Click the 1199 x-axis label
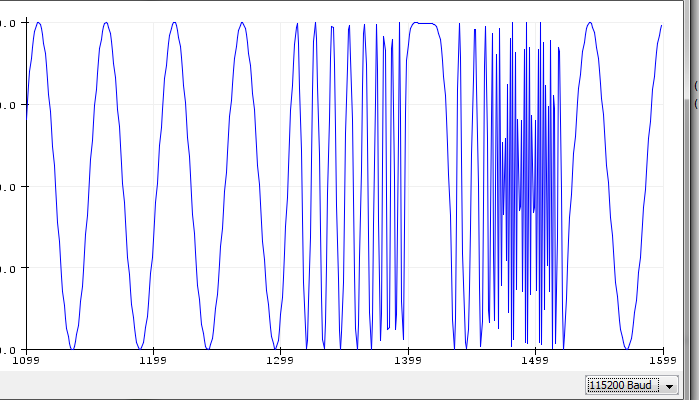699x400 pixels. (153, 360)
